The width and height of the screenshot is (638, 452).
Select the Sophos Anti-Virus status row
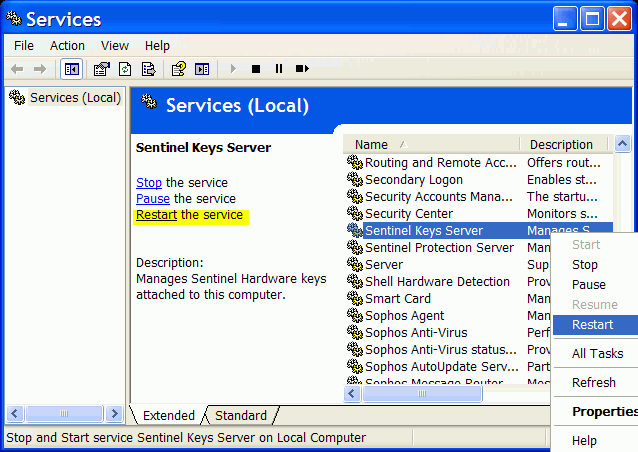[x=448, y=349]
